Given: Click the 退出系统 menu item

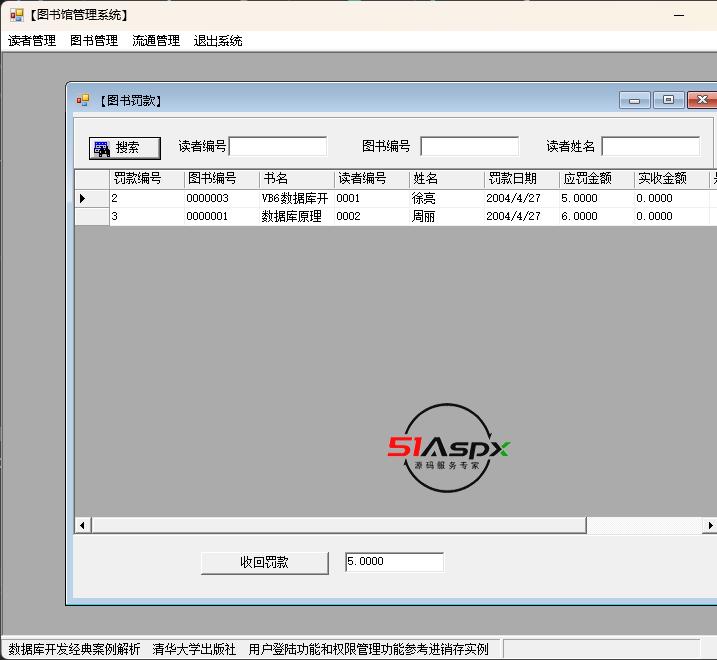Looking at the screenshot, I should (x=218, y=41).
